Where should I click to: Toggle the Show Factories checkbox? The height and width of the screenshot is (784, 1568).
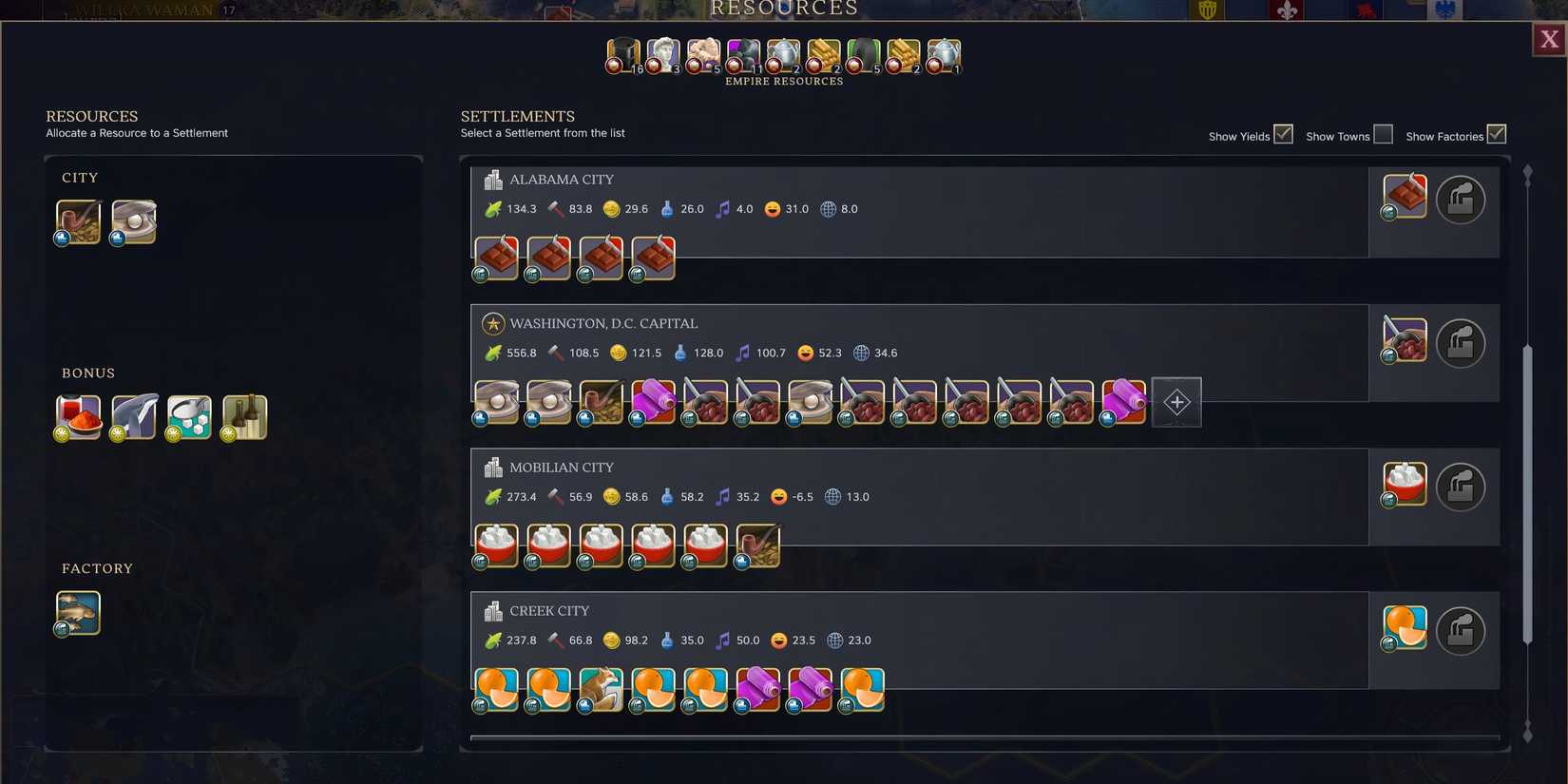click(1497, 134)
